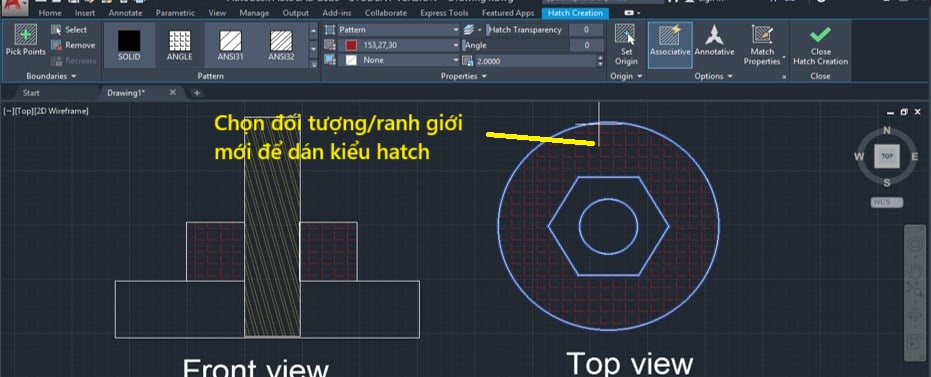Expand the Origin panel
Viewport: 931px width, 377px height.
pos(626,76)
